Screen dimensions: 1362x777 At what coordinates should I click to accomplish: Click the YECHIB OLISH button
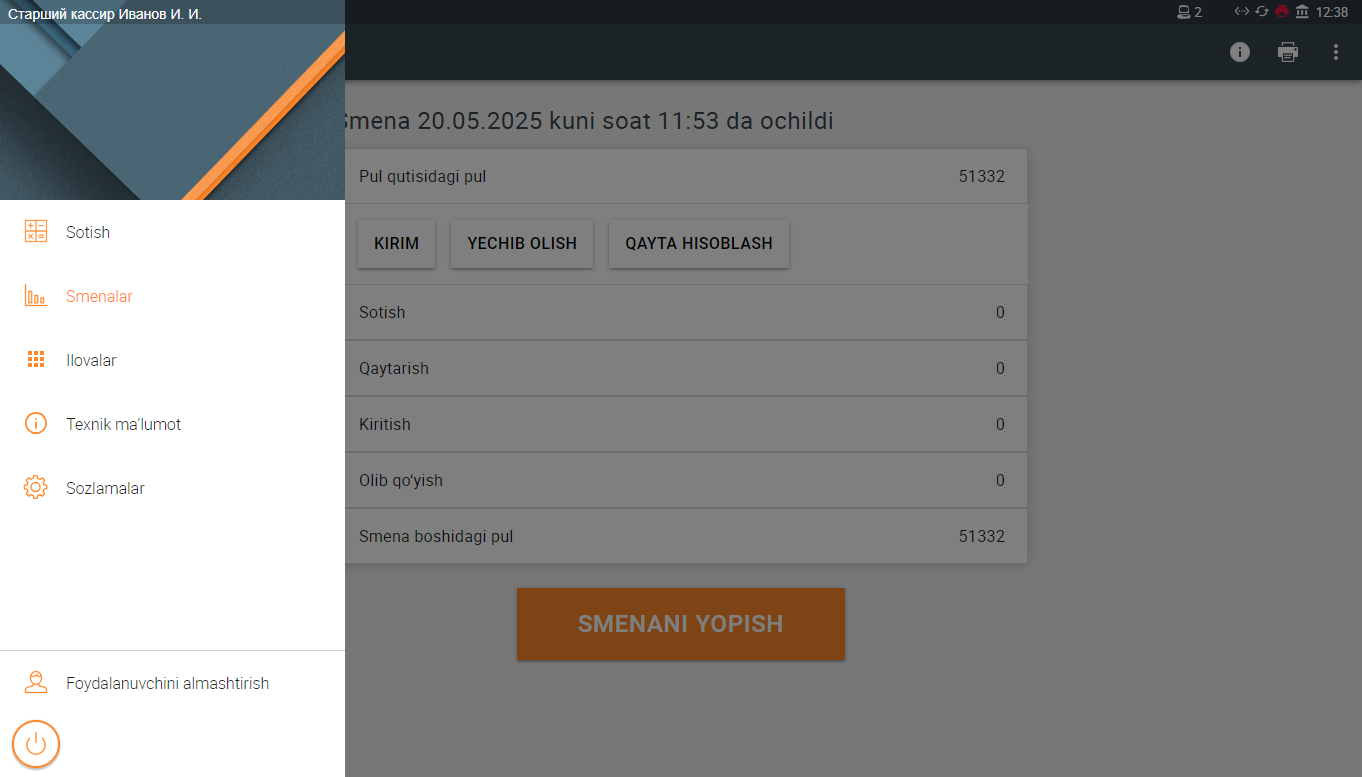[x=522, y=244]
